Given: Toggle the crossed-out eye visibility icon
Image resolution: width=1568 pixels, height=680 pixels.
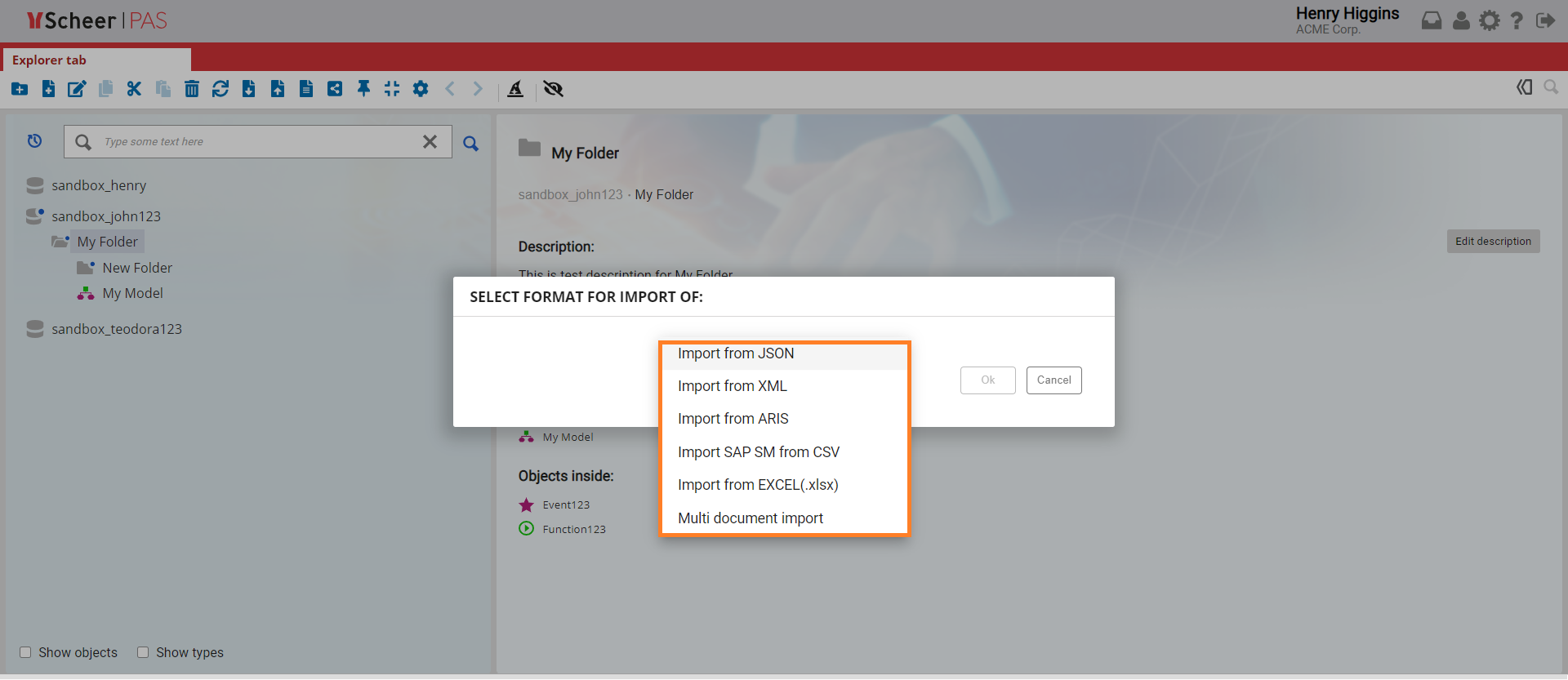Looking at the screenshot, I should coord(554,89).
